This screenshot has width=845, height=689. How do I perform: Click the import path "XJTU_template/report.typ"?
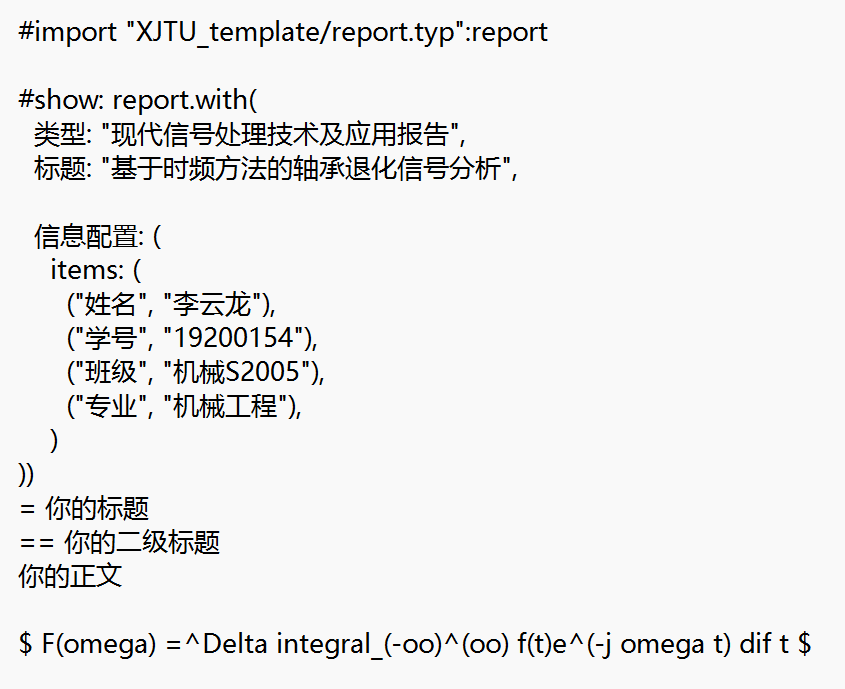click(295, 32)
